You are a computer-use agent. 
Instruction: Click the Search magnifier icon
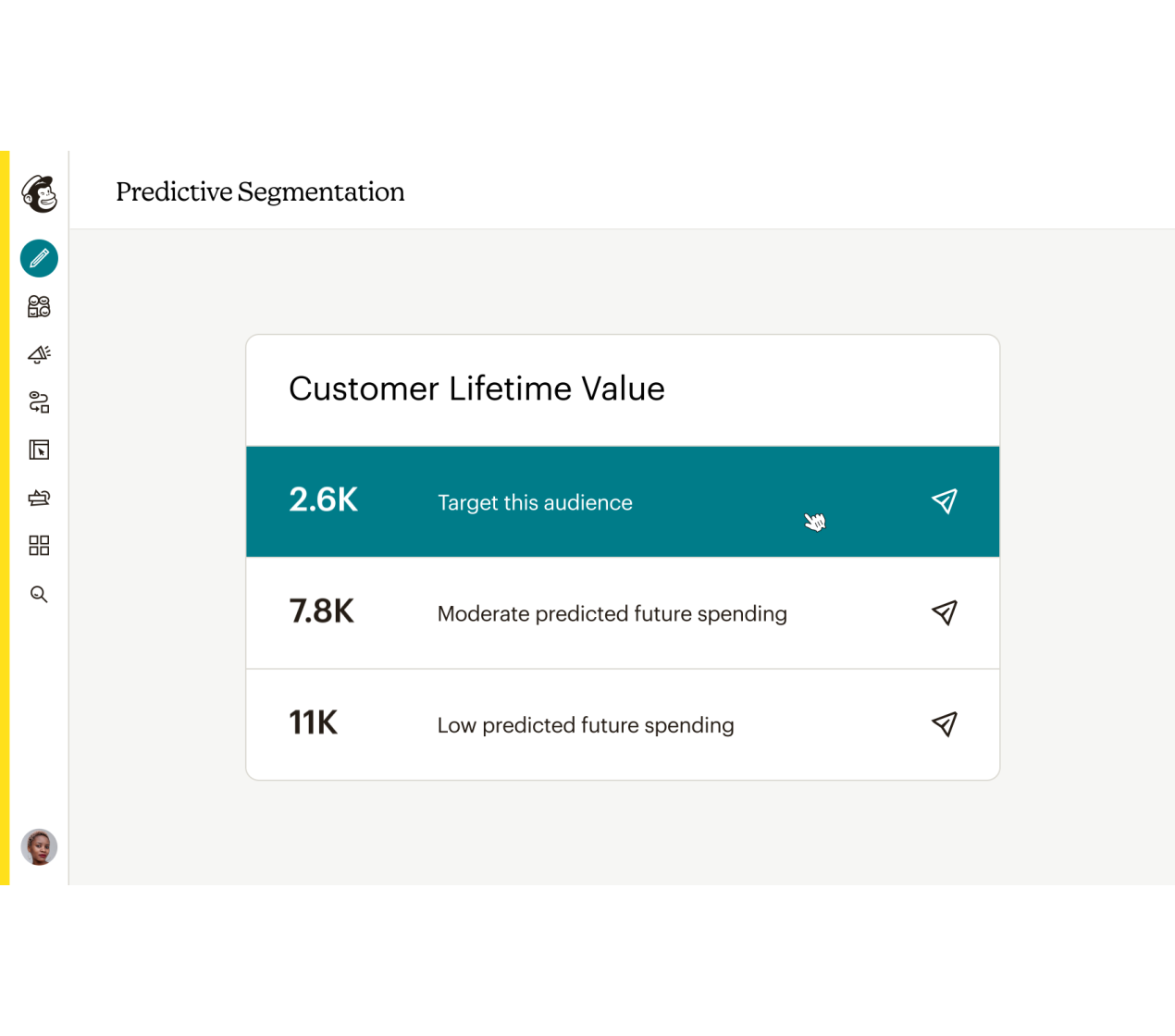pos(39,594)
